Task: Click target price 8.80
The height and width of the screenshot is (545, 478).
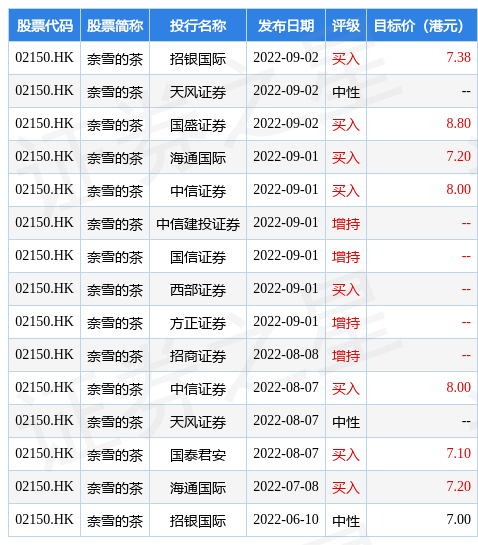Action: [x=459, y=124]
